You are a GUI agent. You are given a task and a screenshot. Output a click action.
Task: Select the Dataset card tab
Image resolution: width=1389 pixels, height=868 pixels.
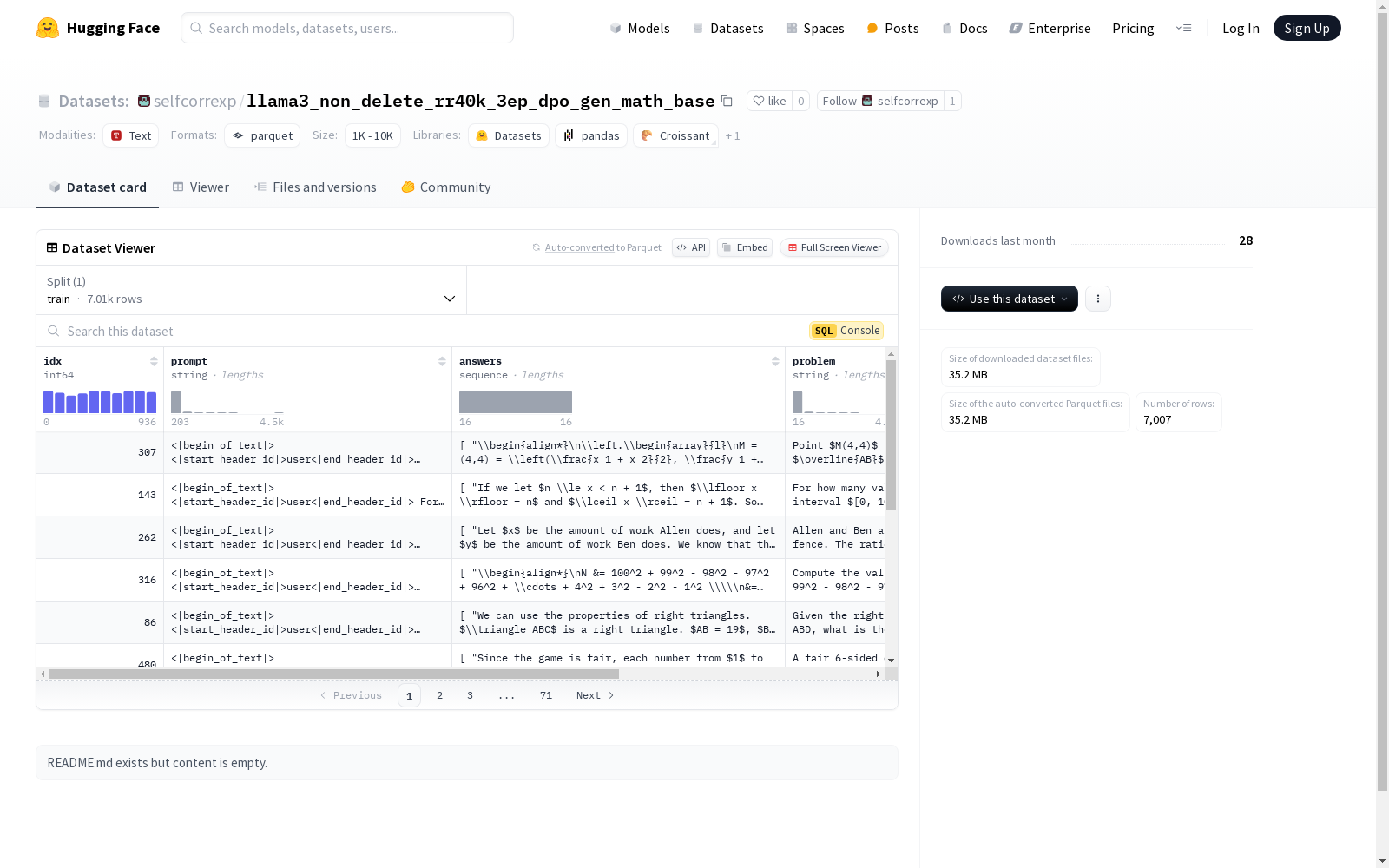click(x=97, y=187)
